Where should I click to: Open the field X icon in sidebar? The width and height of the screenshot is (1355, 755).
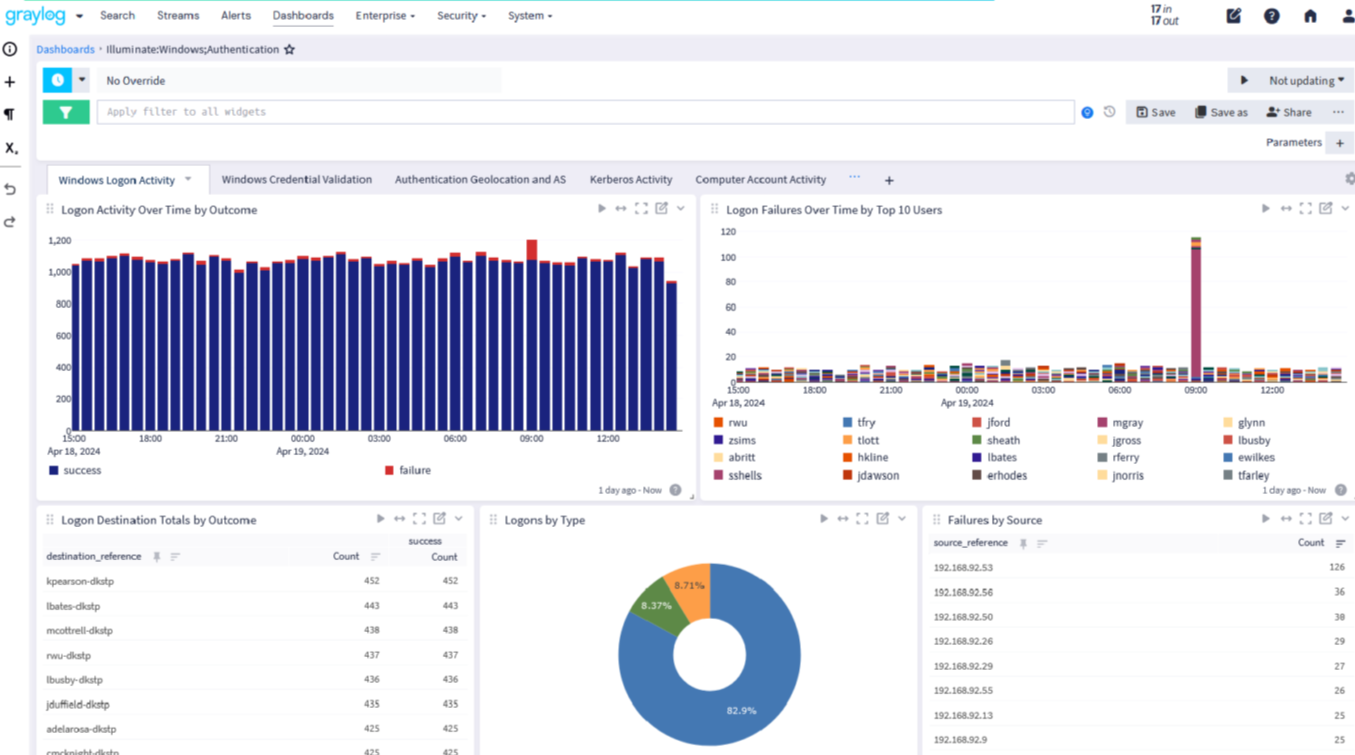coord(10,148)
